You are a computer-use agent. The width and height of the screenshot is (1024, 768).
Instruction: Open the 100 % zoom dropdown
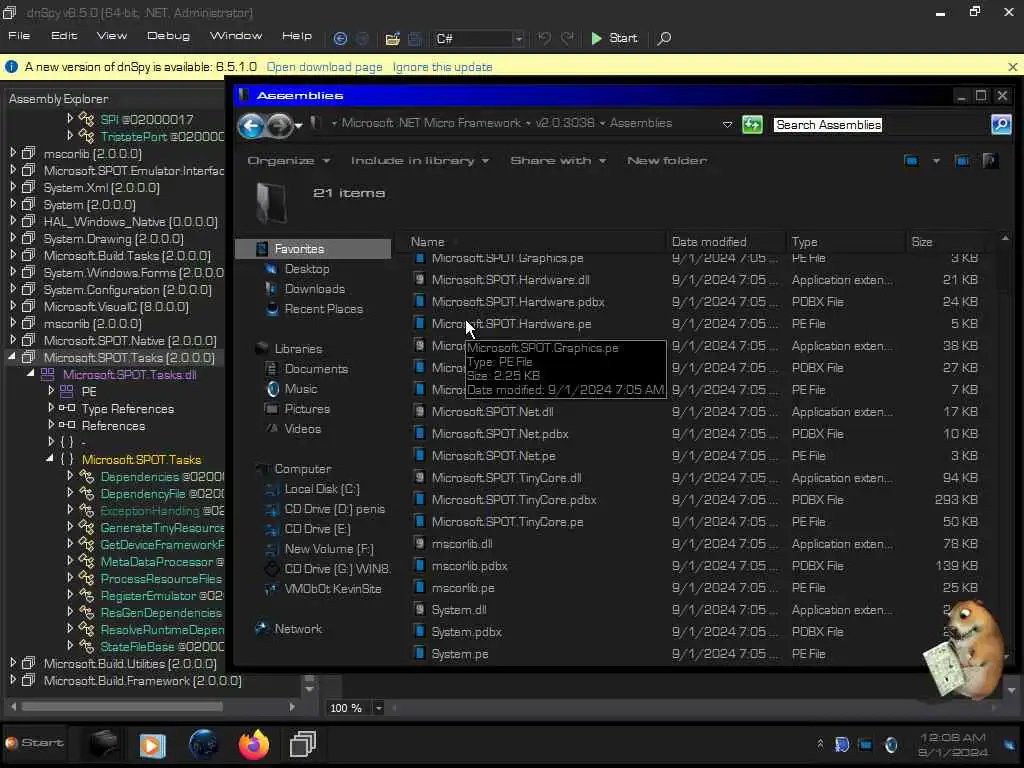pos(378,708)
